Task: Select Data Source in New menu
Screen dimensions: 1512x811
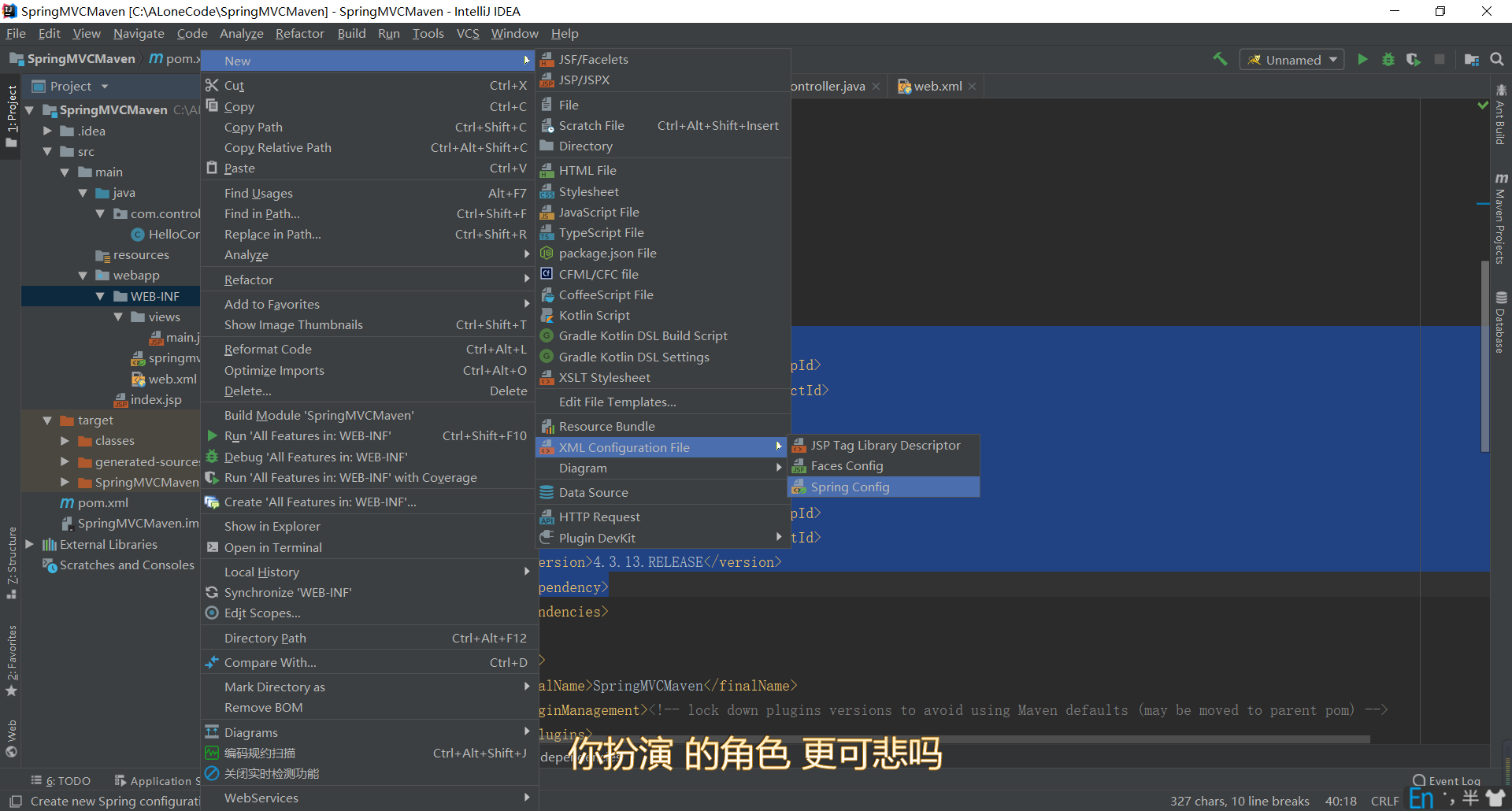Action: click(663, 492)
